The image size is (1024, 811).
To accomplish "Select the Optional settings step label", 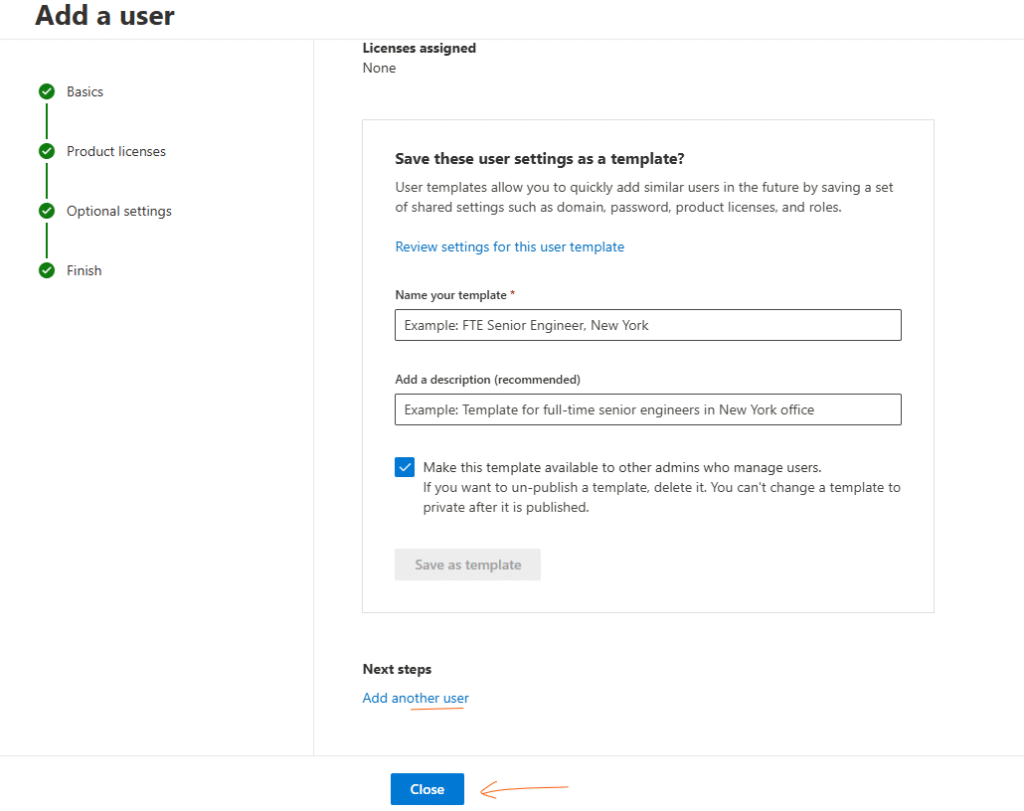I will 119,211.
